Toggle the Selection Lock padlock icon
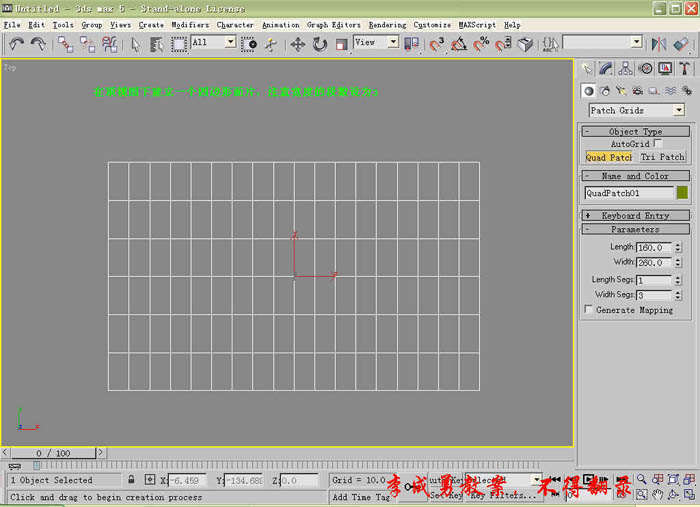 tap(131, 480)
